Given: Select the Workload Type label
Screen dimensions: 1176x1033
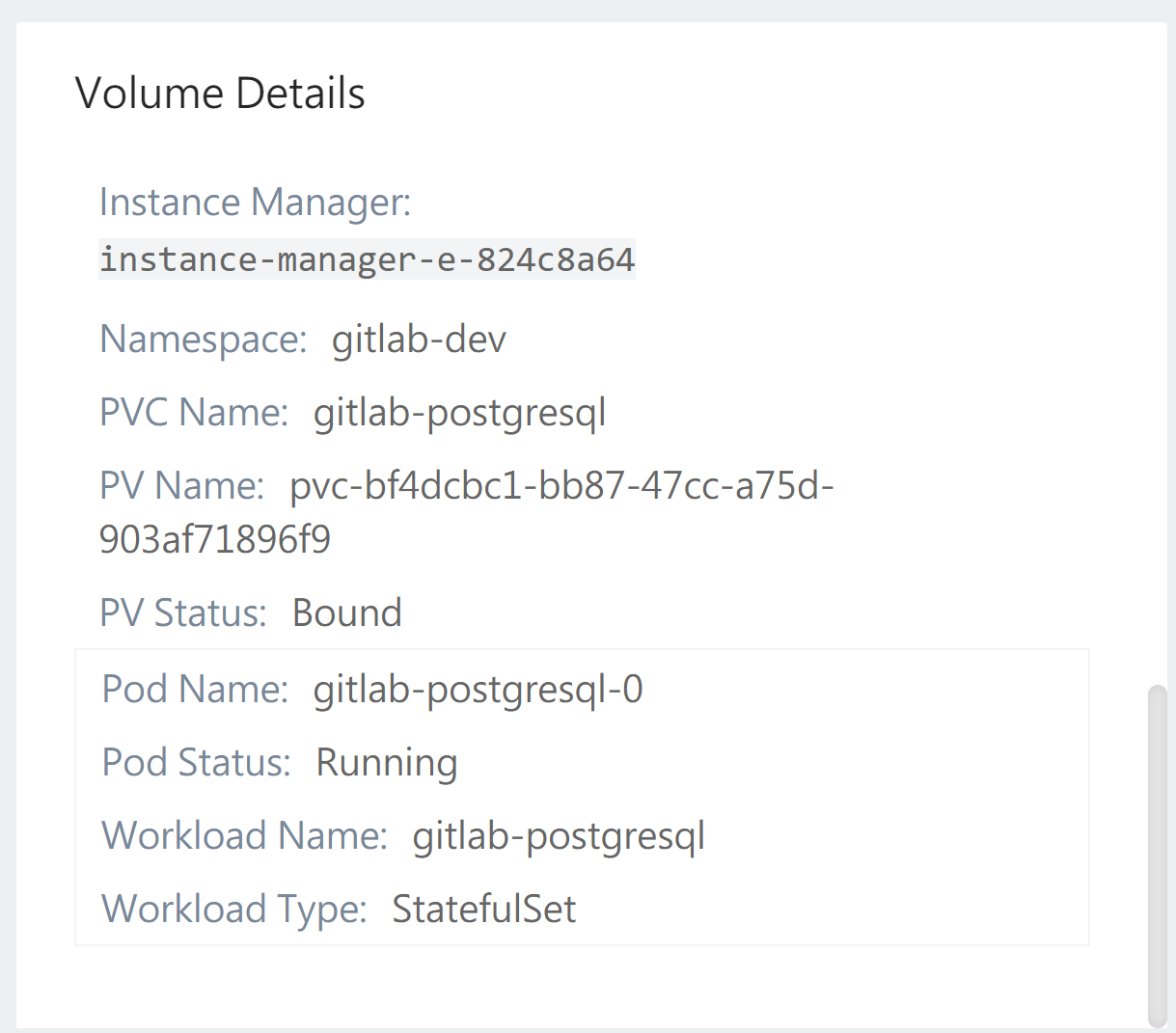Looking at the screenshot, I should click(x=232, y=909).
